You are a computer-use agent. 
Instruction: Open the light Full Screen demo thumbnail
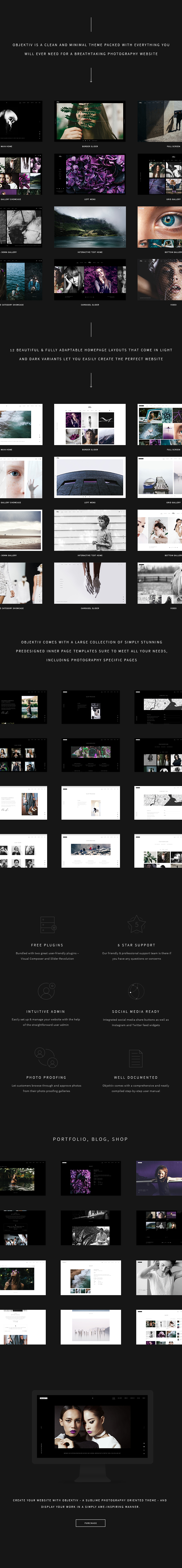(160, 425)
